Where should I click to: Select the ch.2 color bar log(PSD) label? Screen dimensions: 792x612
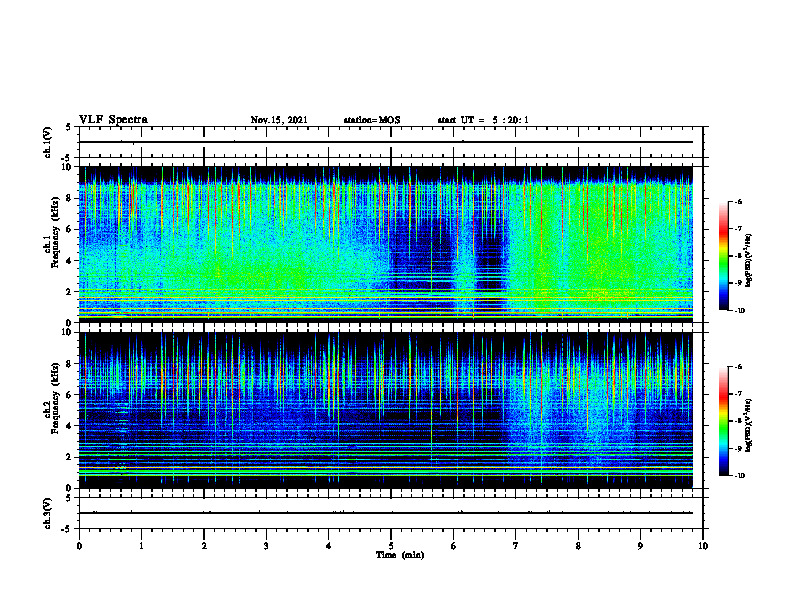(749, 425)
